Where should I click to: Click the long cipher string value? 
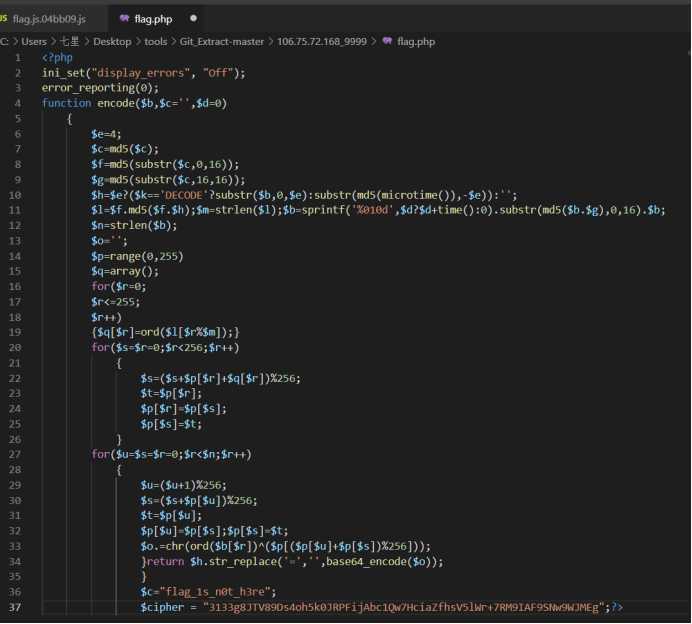[403, 607]
